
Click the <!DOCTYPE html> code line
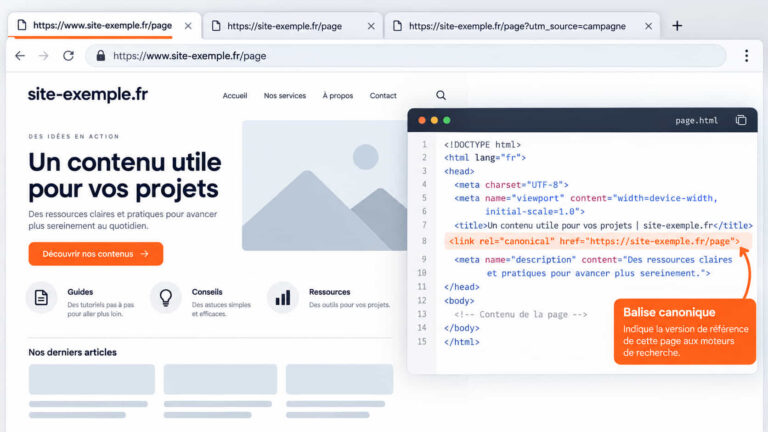tap(482, 144)
